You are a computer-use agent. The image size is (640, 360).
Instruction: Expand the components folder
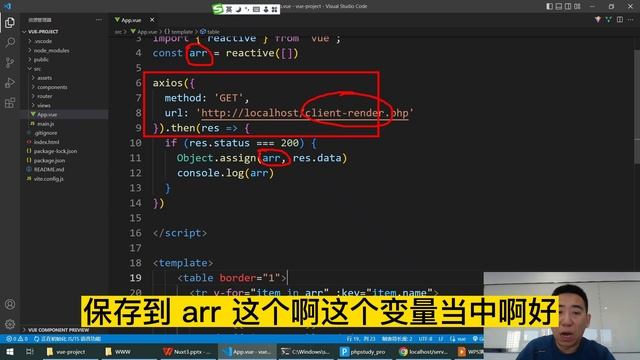click(x=52, y=87)
